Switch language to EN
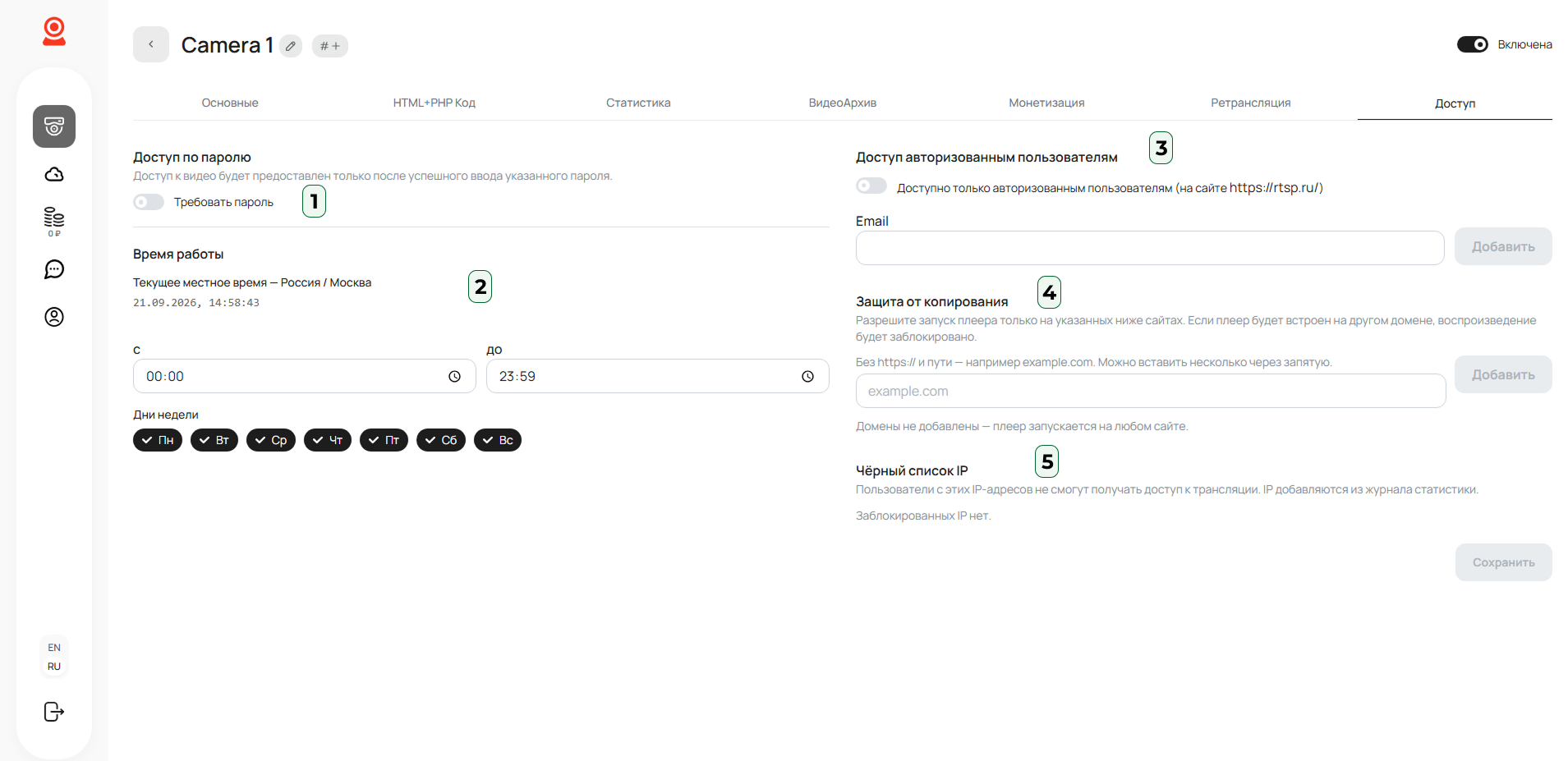Screen dimensions: 1568x761 54,648
